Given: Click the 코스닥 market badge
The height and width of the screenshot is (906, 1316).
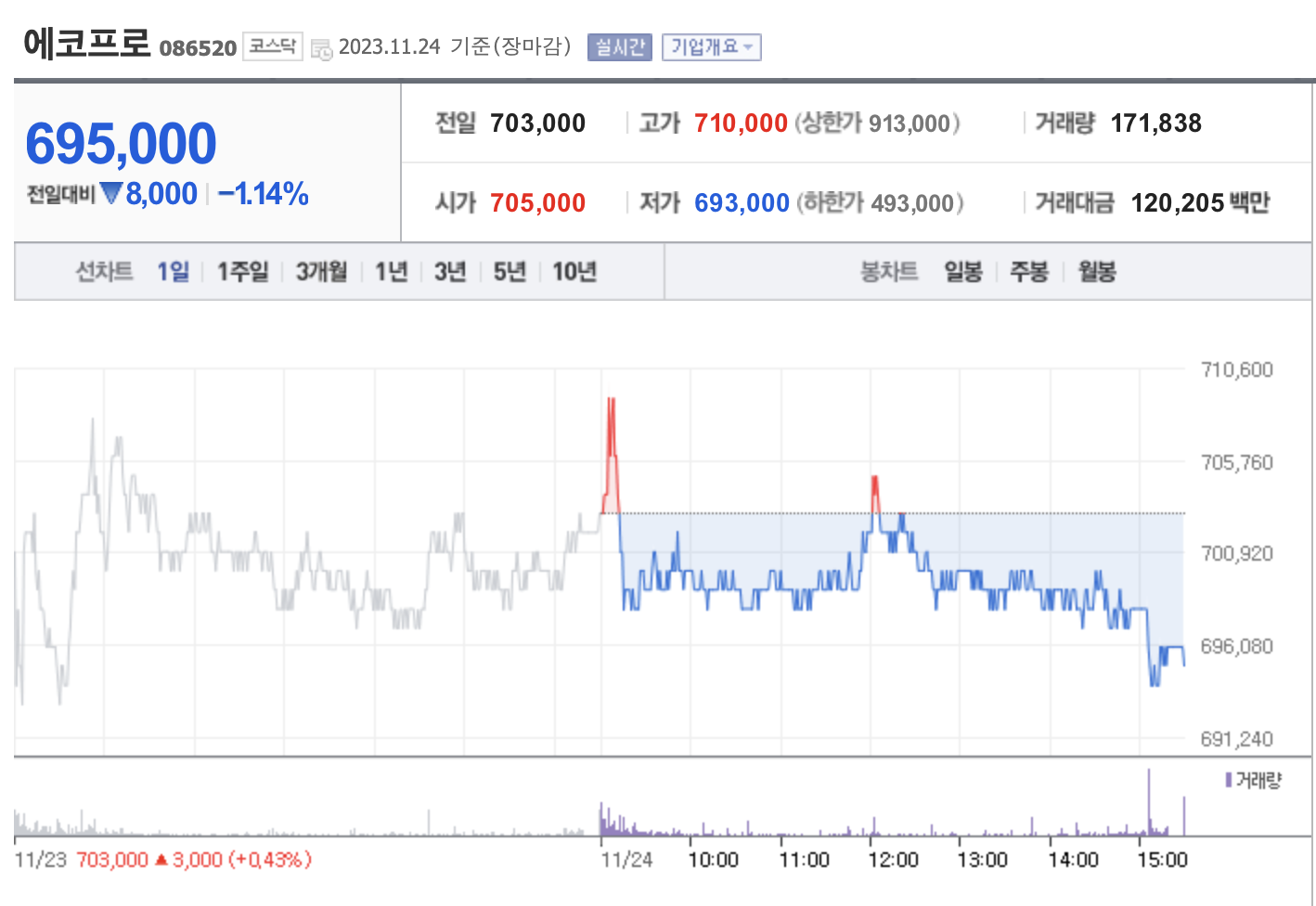Looking at the screenshot, I should (273, 46).
